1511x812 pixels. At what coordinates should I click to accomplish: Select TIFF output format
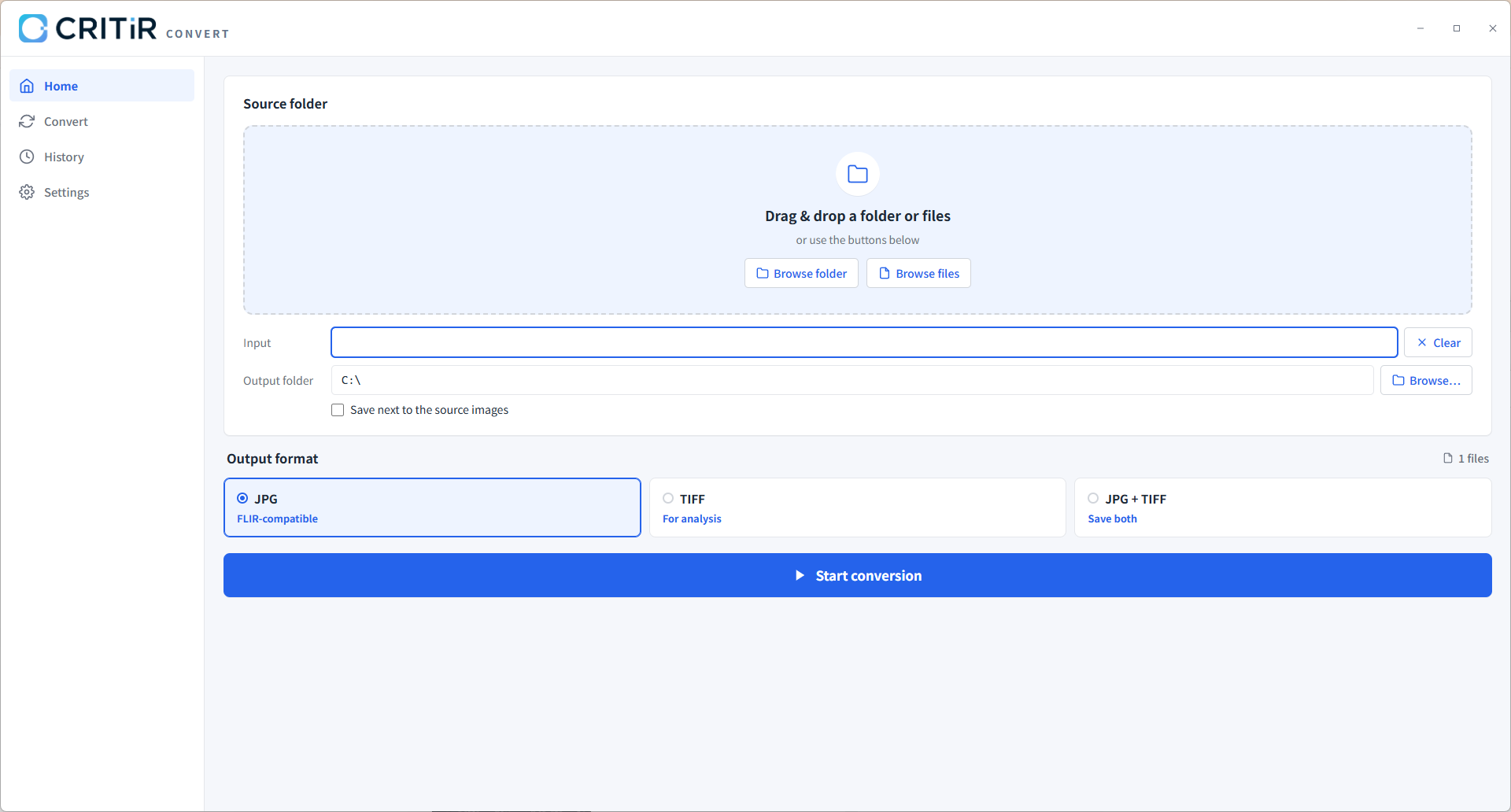(857, 507)
